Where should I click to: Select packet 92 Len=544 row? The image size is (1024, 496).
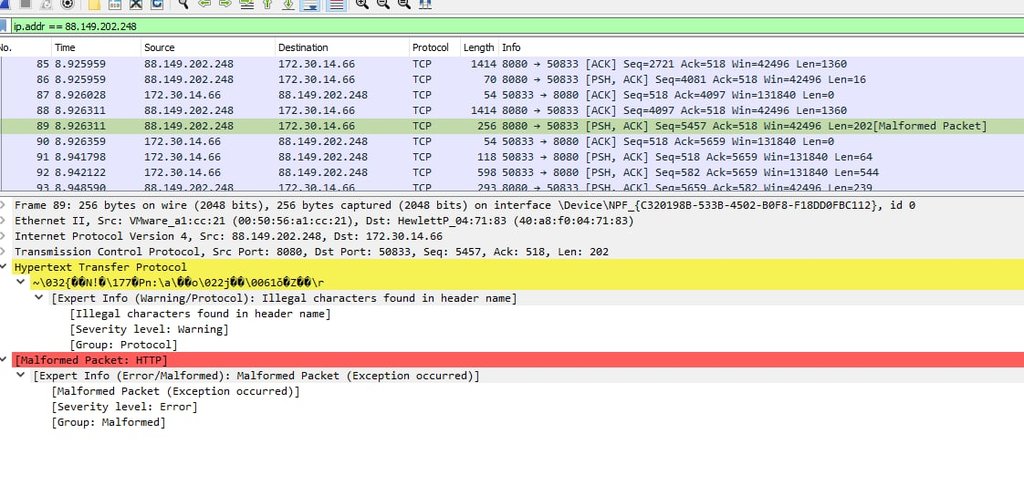tap(512, 173)
